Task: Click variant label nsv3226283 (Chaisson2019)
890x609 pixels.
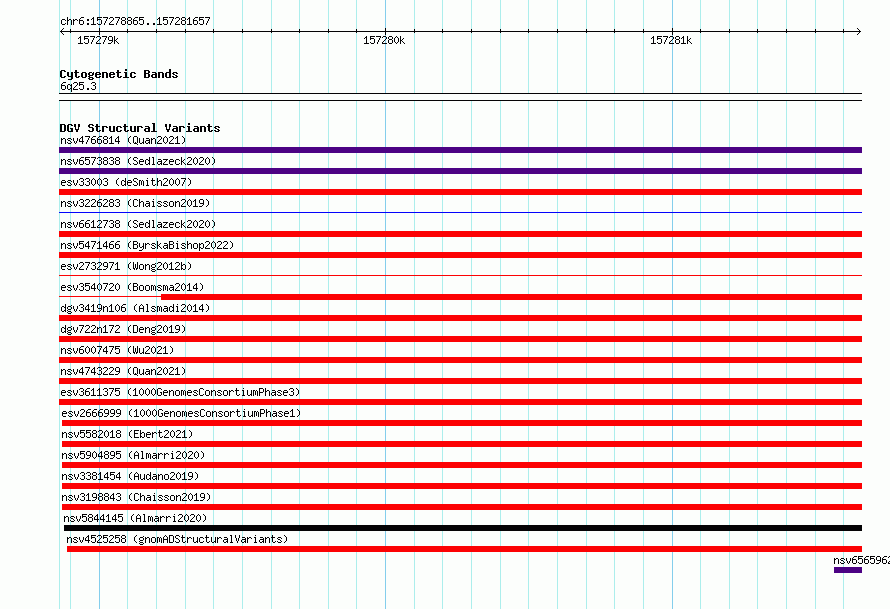Action: point(135,203)
